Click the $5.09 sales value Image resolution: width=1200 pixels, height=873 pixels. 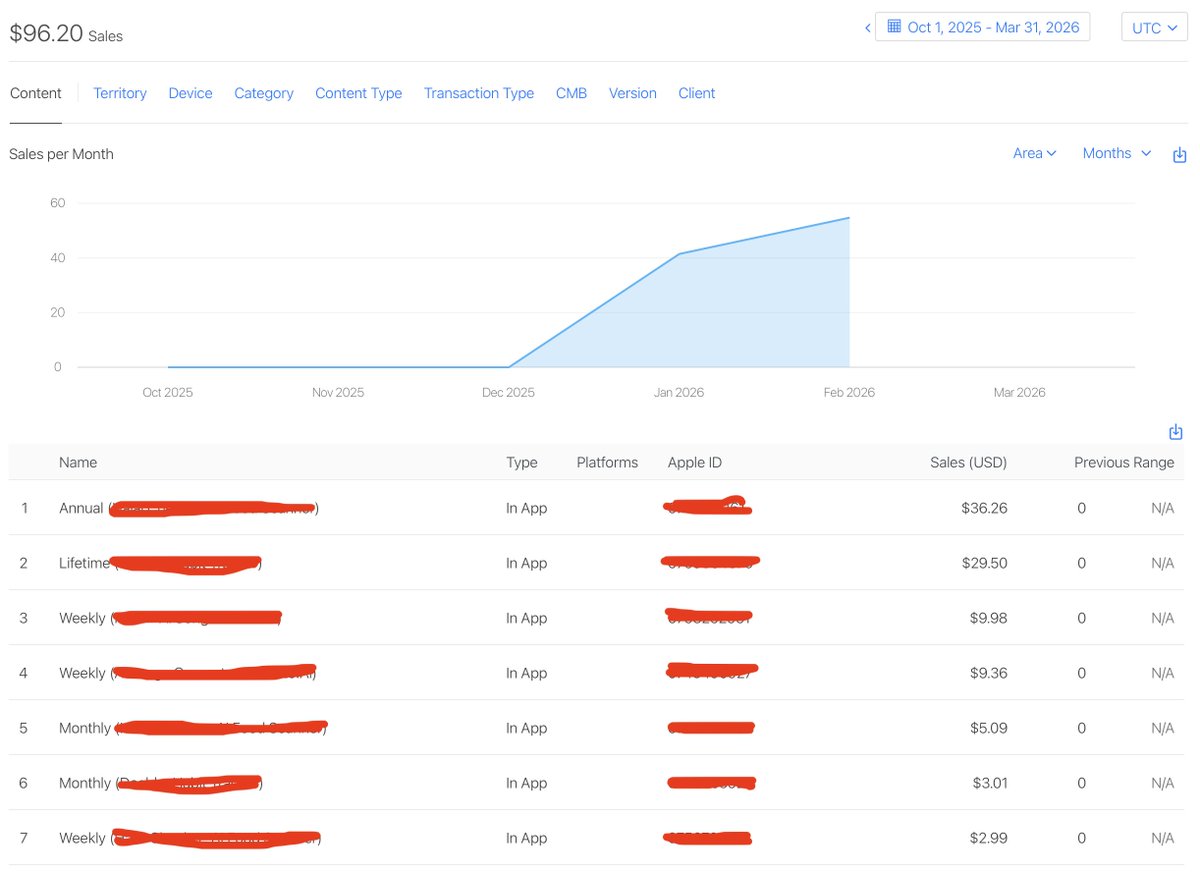[988, 728]
